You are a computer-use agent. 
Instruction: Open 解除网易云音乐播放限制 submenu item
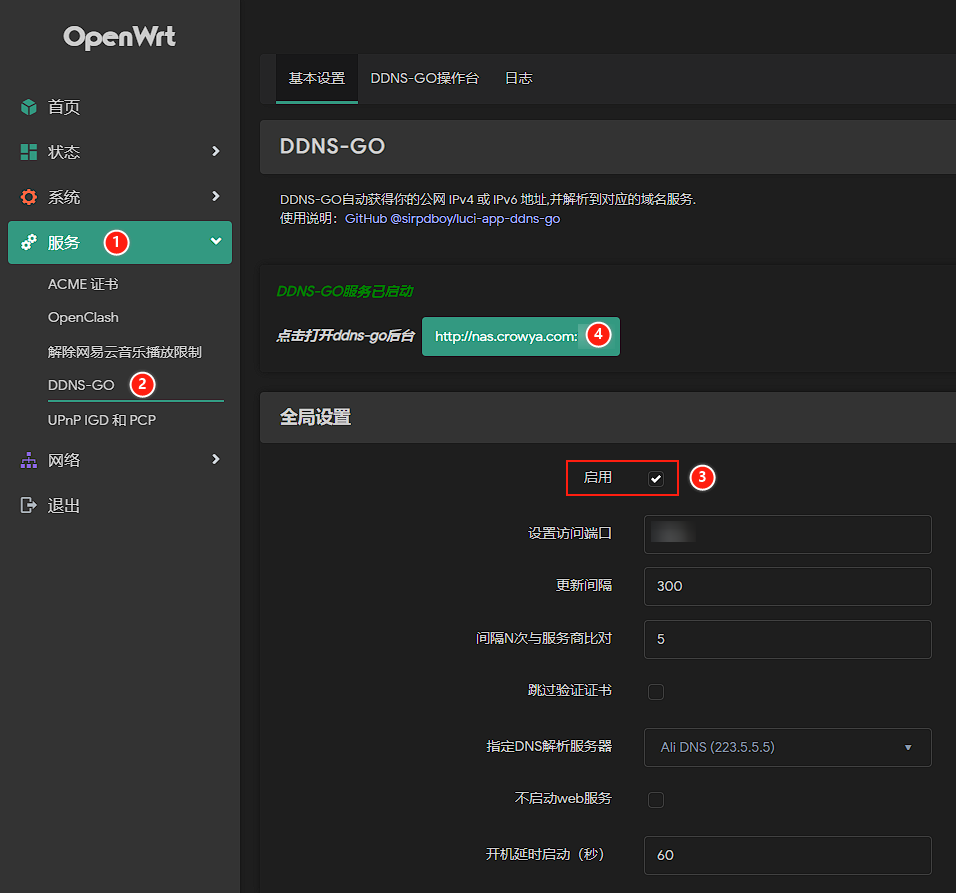tap(124, 352)
